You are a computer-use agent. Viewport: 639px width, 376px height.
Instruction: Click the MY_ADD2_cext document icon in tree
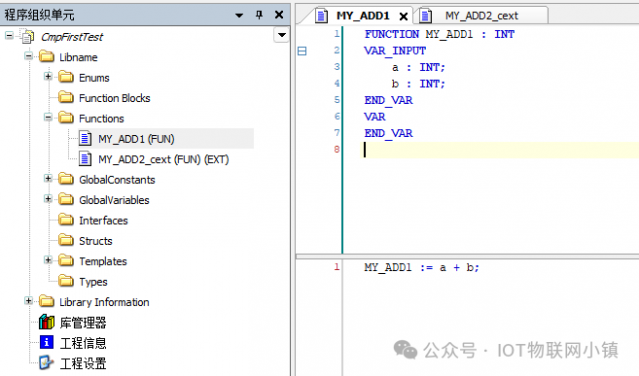[x=85, y=159]
